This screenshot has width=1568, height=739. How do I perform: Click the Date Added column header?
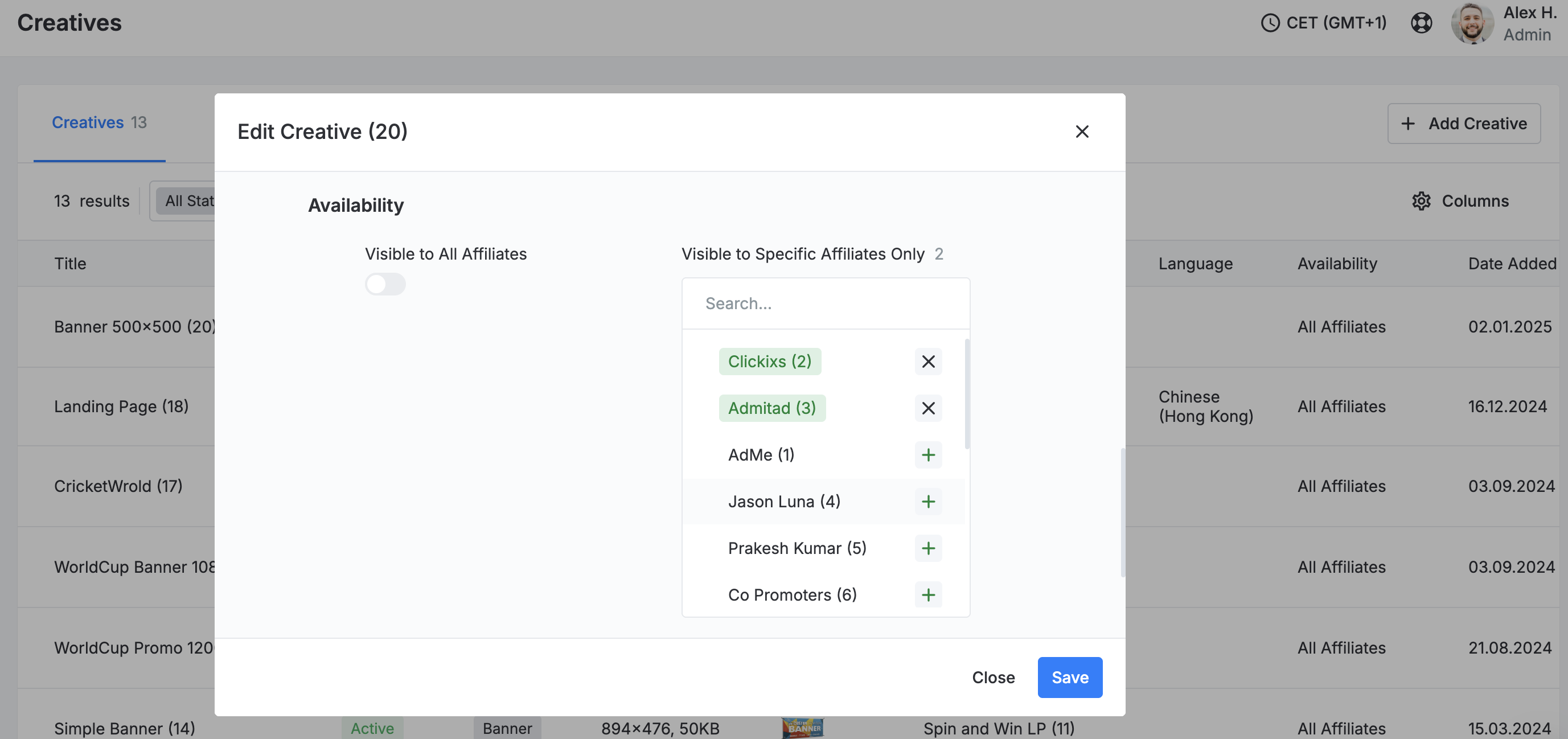pyautogui.click(x=1512, y=264)
